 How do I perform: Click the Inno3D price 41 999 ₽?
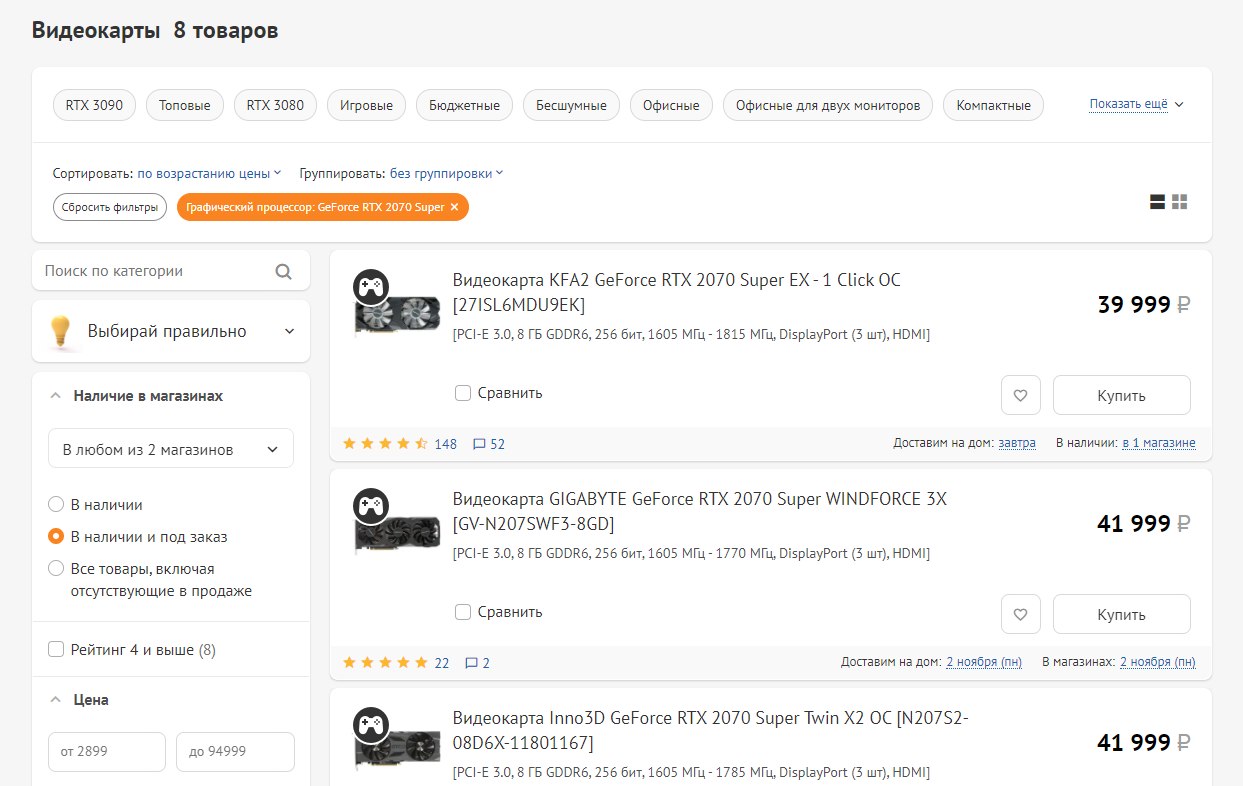click(1144, 743)
